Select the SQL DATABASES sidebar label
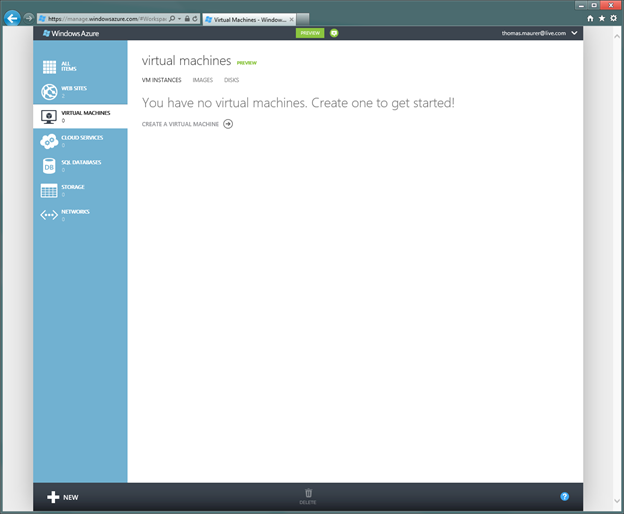This screenshot has width=624, height=514. pos(81,162)
